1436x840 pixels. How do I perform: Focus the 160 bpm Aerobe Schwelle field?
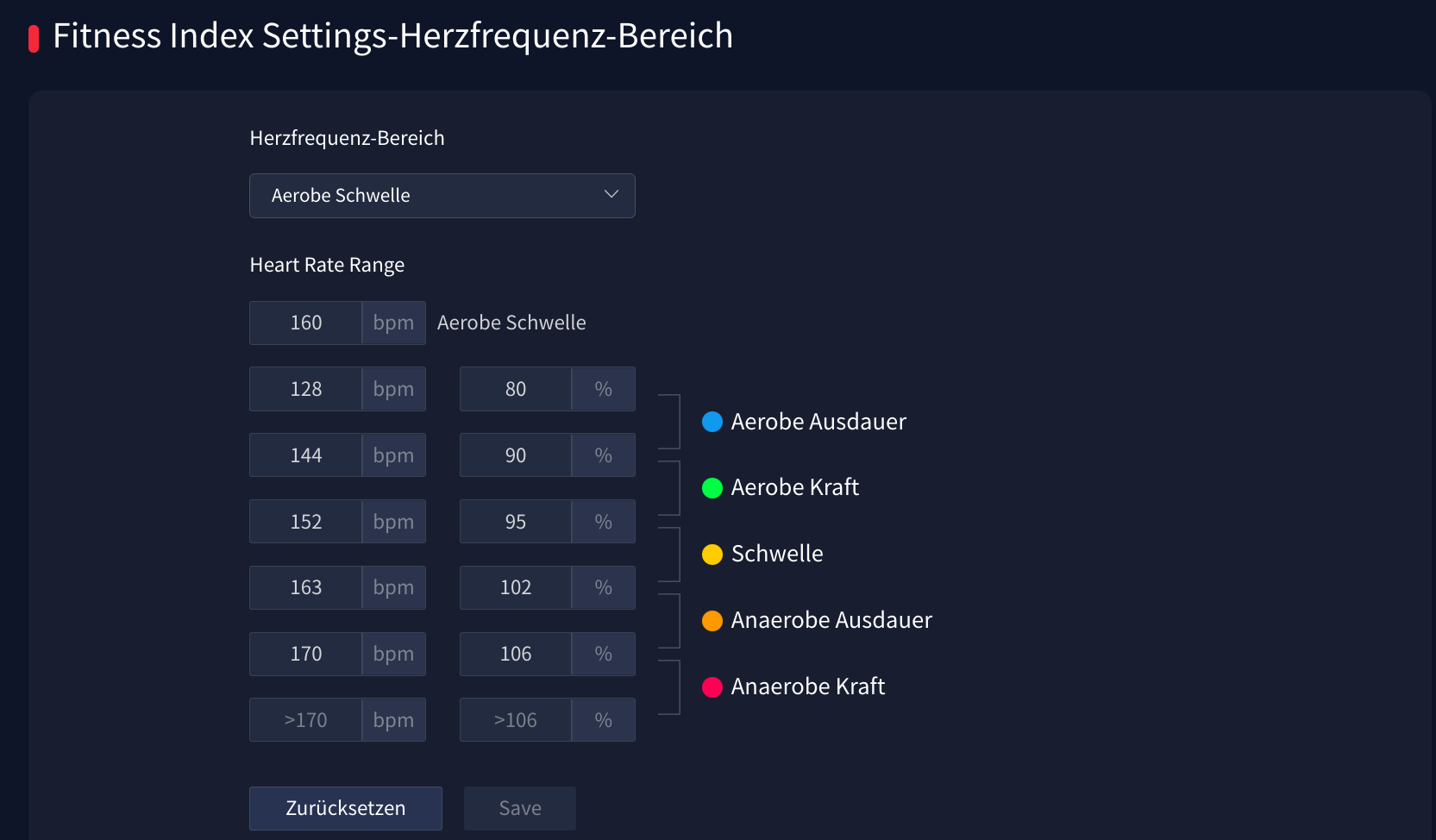click(x=306, y=323)
